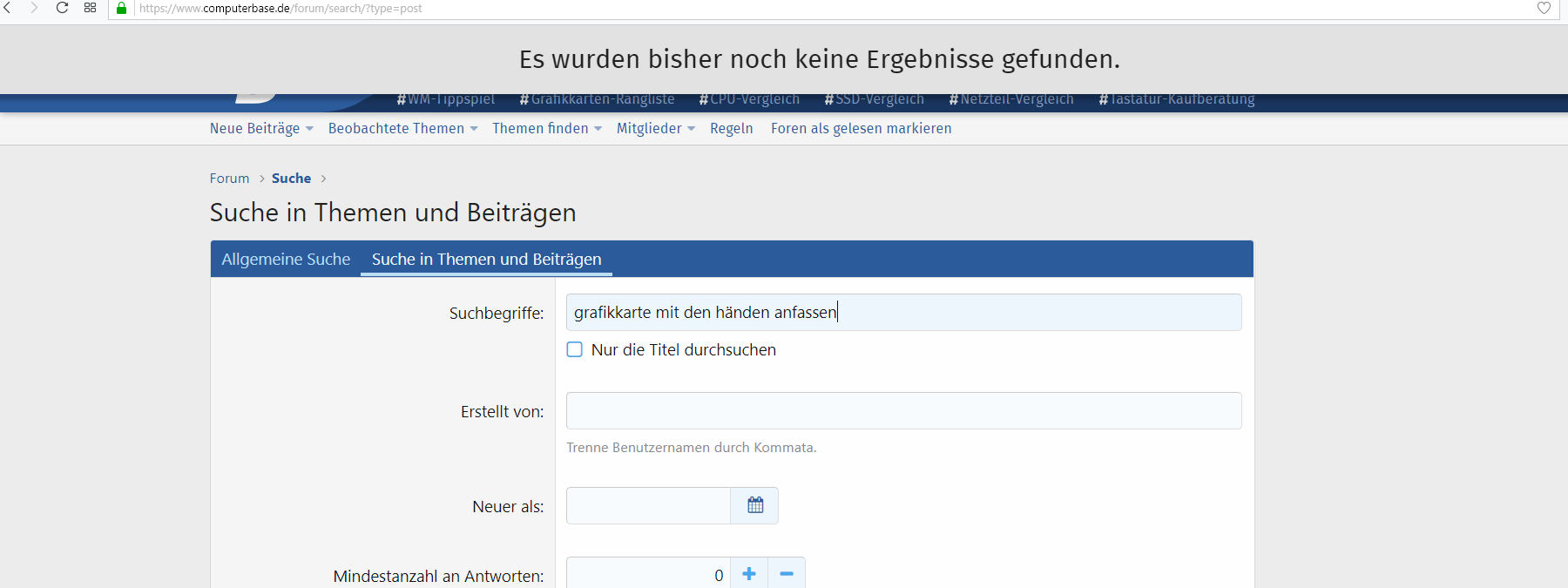
Task: Click into the 'Suchbegriffe' search field
Action: pos(903,312)
